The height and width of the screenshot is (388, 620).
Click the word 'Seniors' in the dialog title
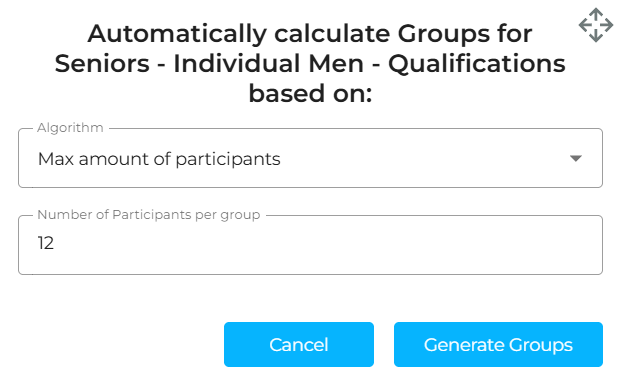tap(102, 64)
